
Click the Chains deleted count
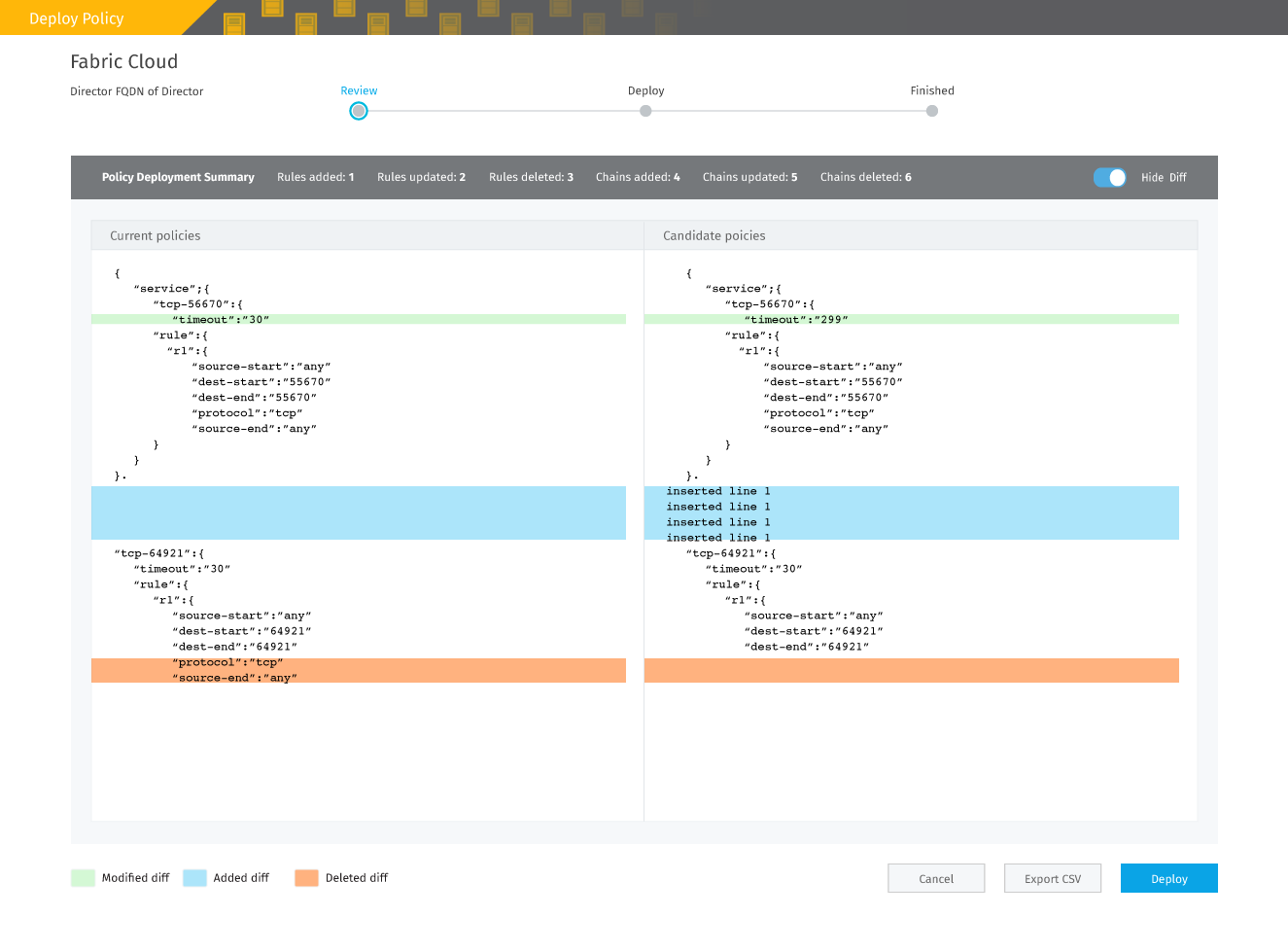click(x=866, y=177)
